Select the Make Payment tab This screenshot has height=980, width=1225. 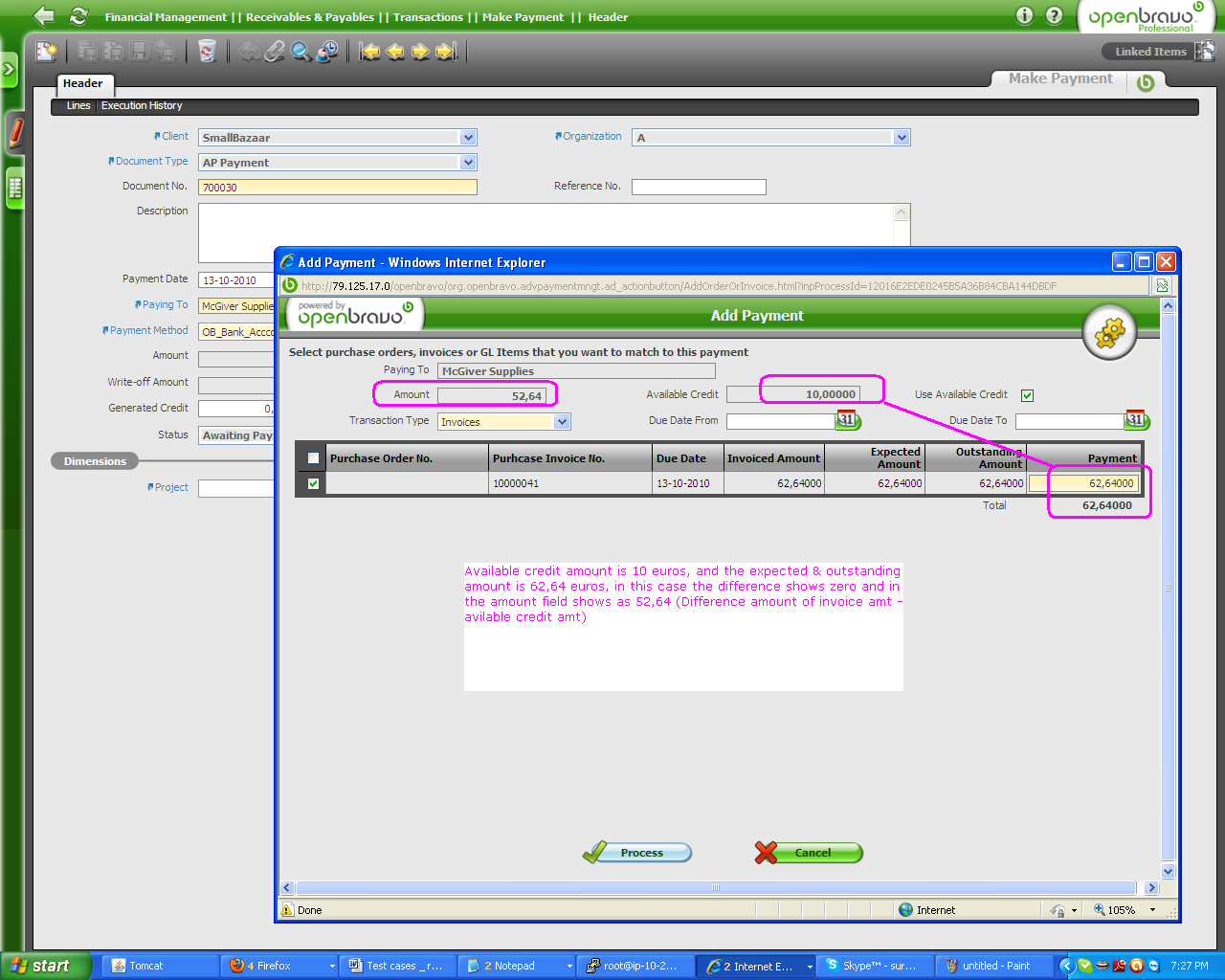1060,79
